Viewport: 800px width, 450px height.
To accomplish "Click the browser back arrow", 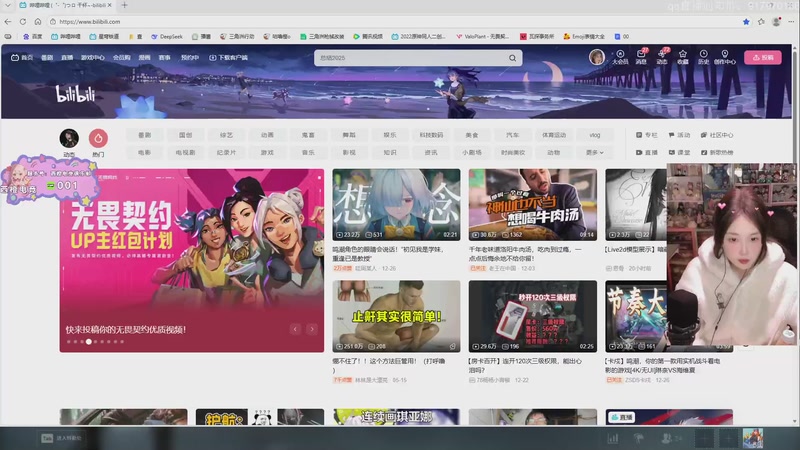I will point(8,22).
